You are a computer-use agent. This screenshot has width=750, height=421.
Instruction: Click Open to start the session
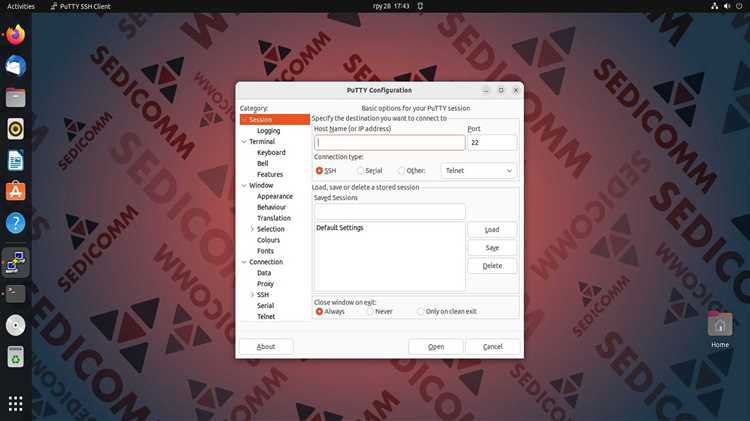436,347
